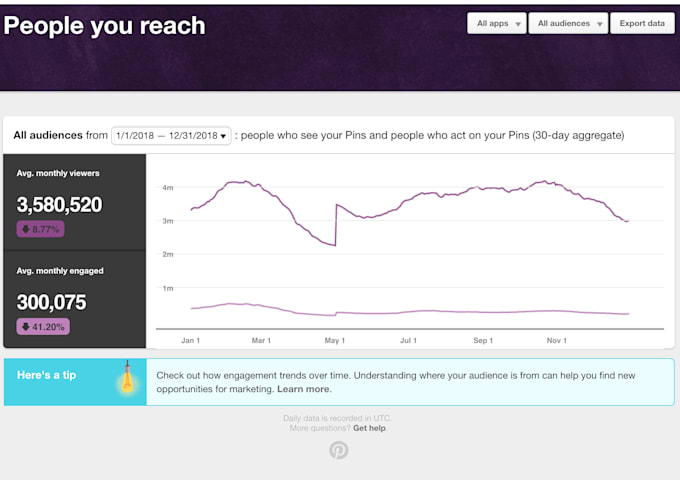Click the Nov 1 marker on the chart axis
The image size is (680, 480).
556,340
